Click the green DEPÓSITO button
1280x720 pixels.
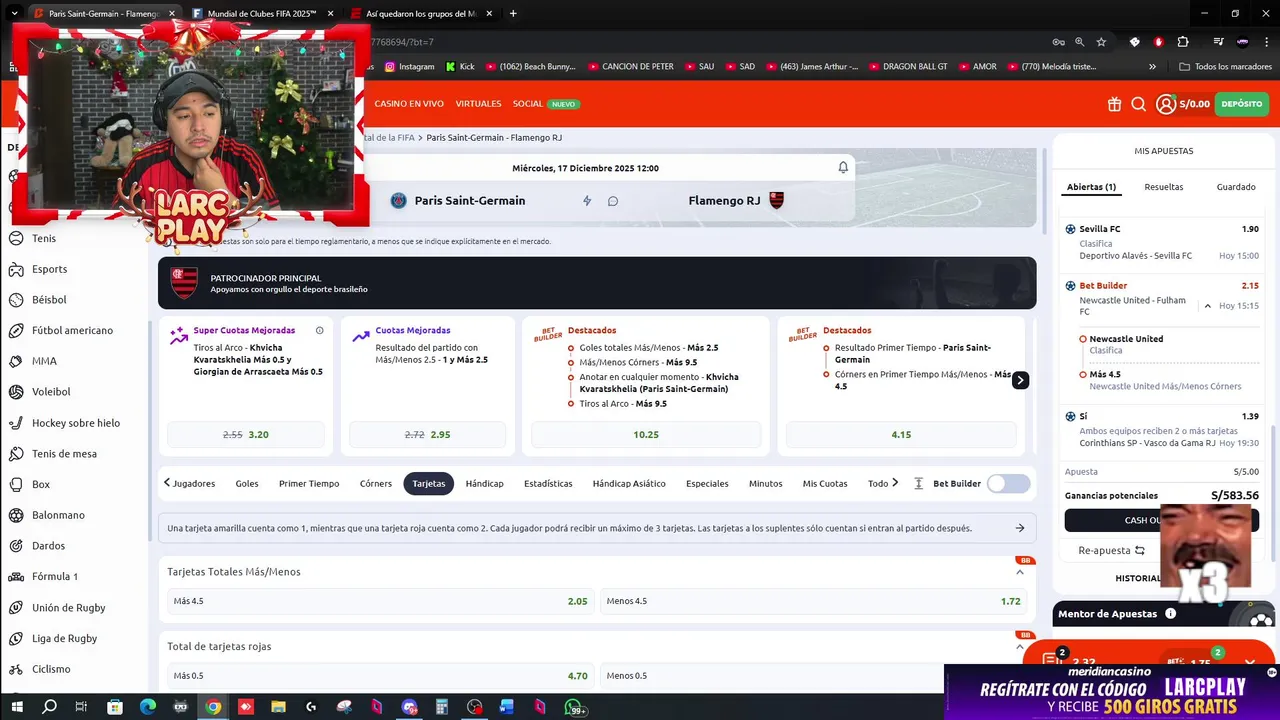(x=1241, y=104)
